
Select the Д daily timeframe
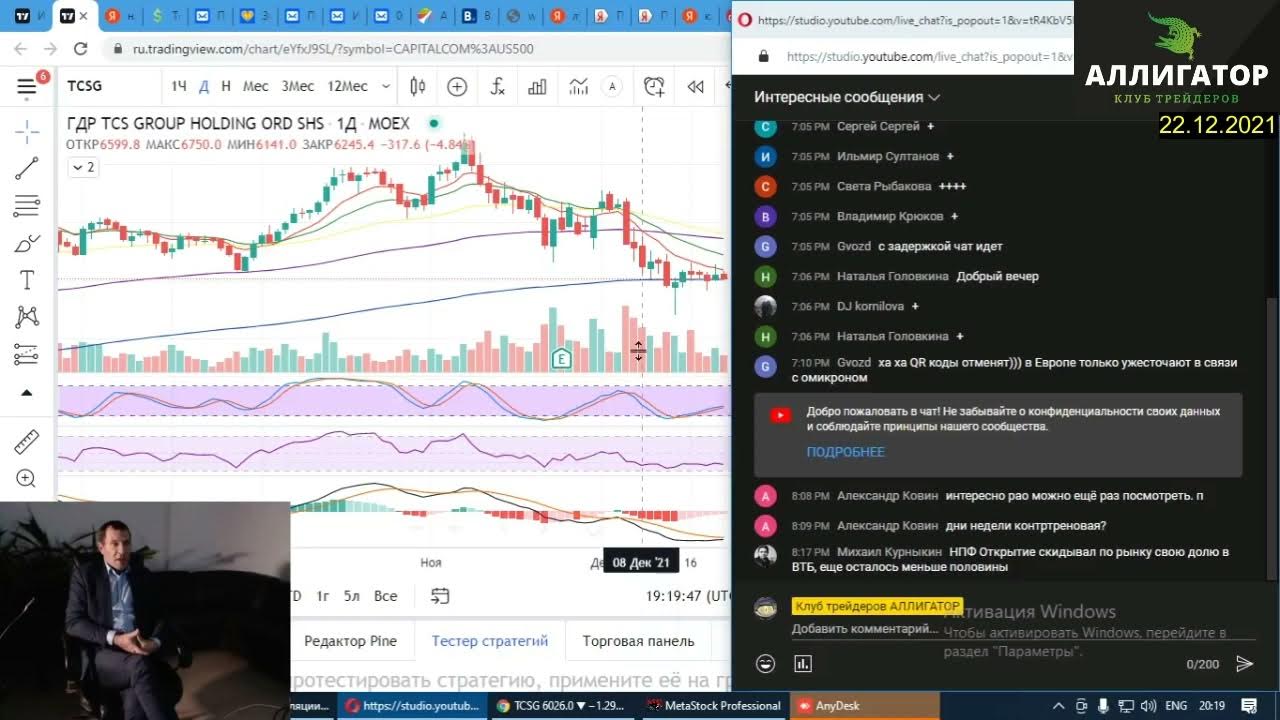coord(204,87)
